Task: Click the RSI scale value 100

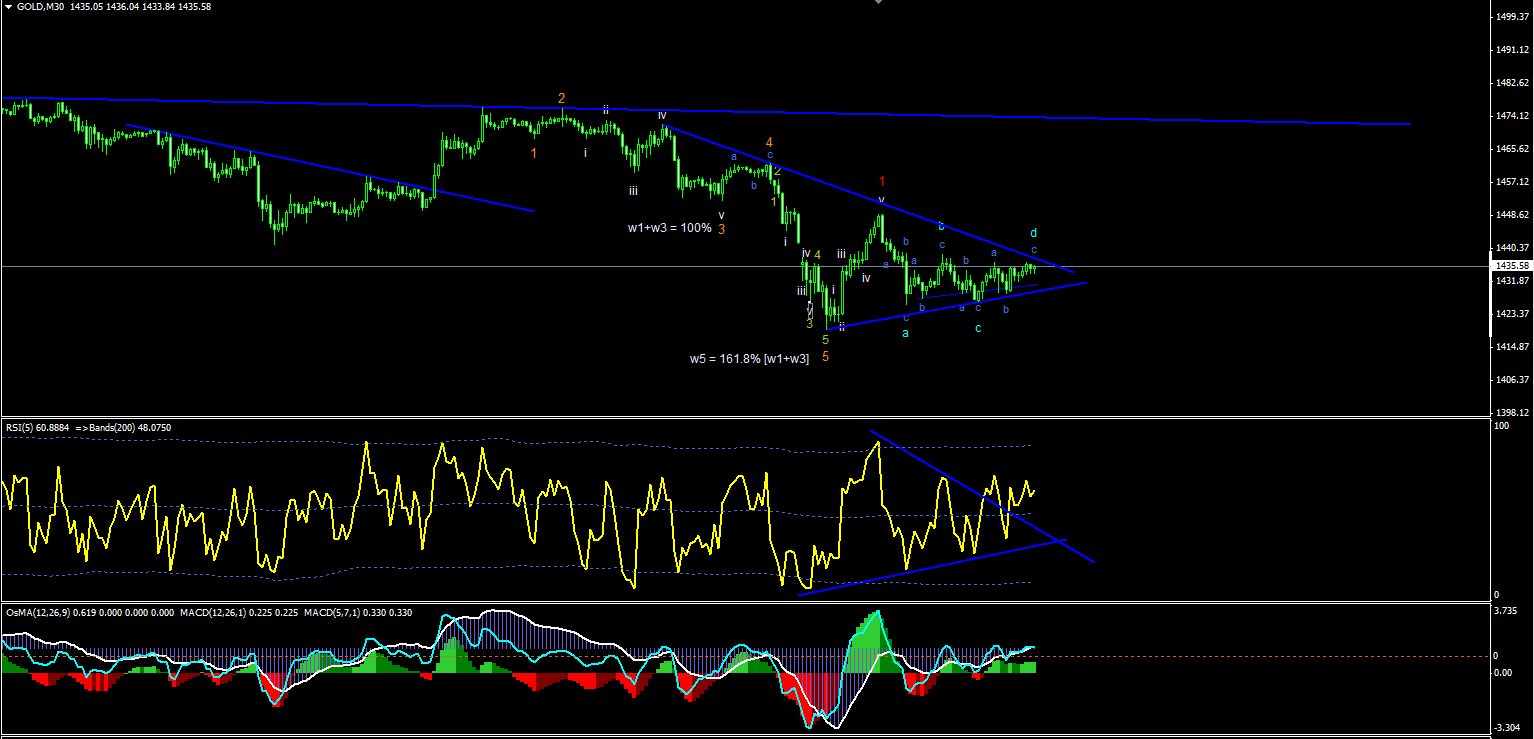Action: pyautogui.click(x=1500, y=427)
